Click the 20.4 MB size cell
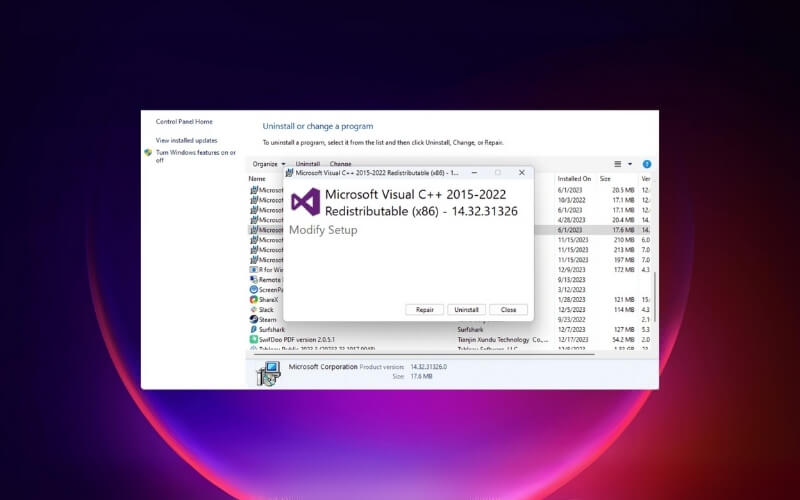 [623, 220]
